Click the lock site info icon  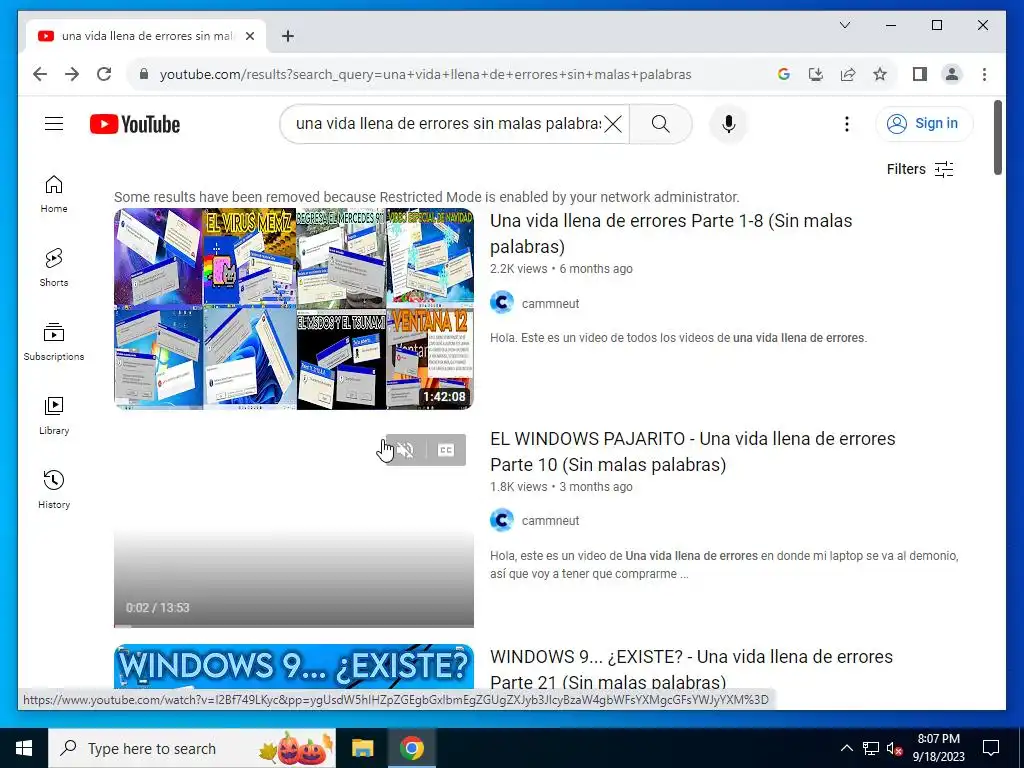click(144, 74)
